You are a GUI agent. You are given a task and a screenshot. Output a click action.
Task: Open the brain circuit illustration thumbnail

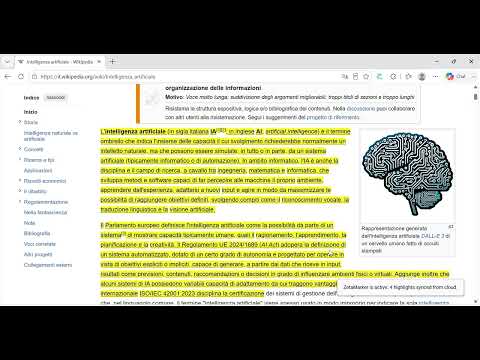coord(407,174)
